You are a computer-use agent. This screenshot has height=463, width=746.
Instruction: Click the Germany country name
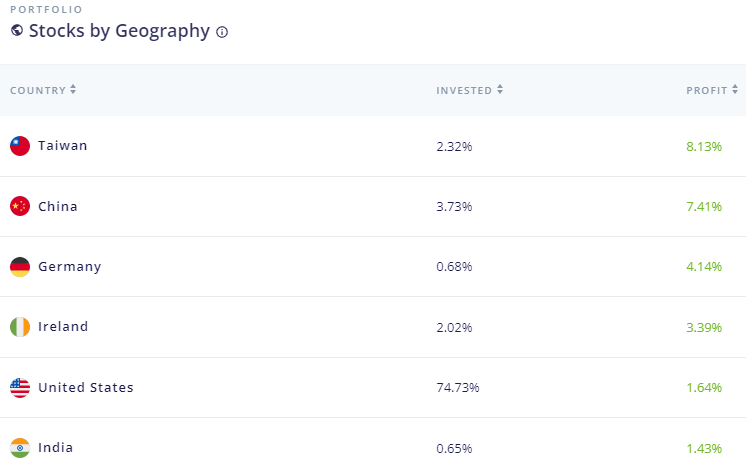[x=69, y=267]
